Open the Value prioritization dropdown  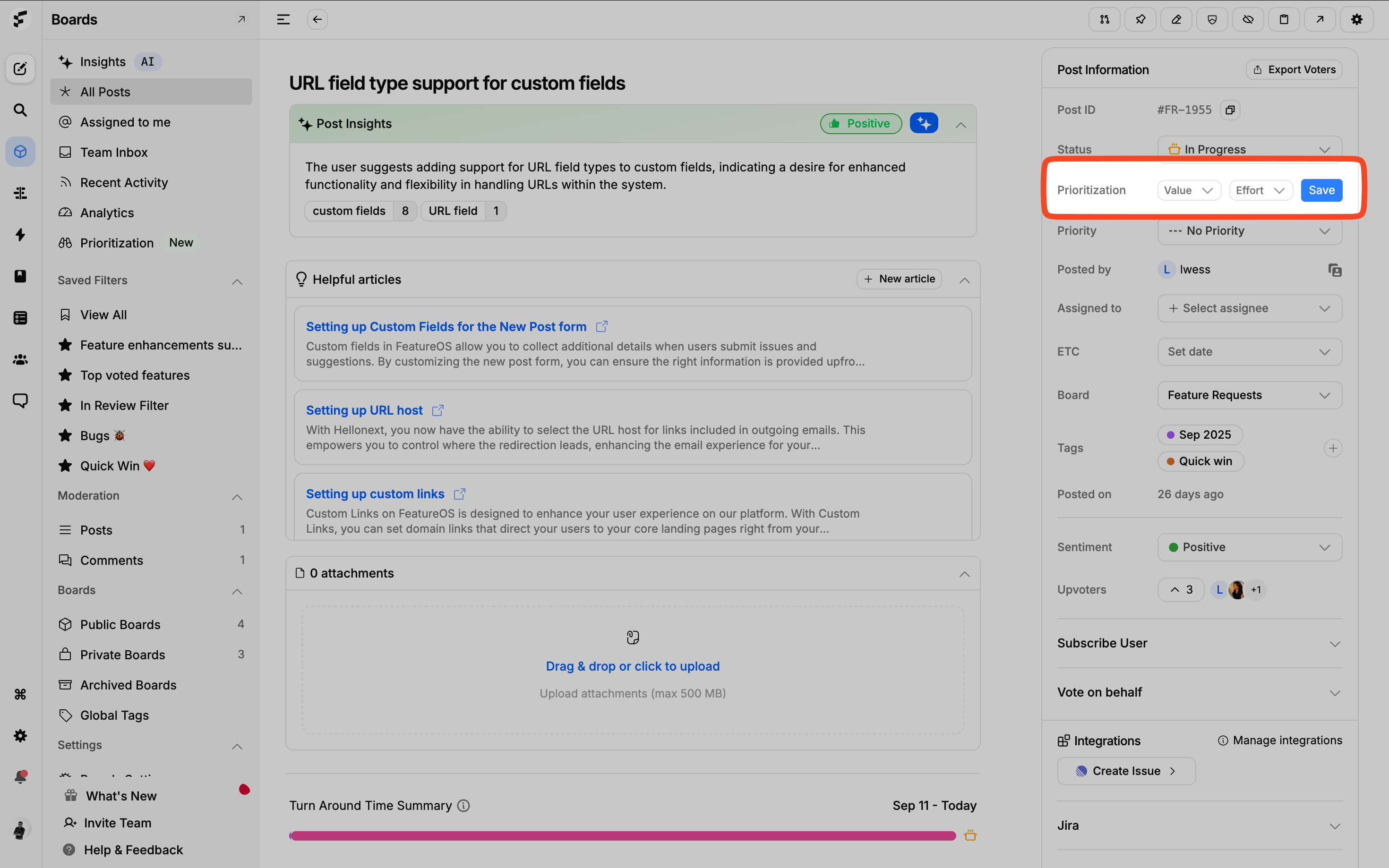1187,191
